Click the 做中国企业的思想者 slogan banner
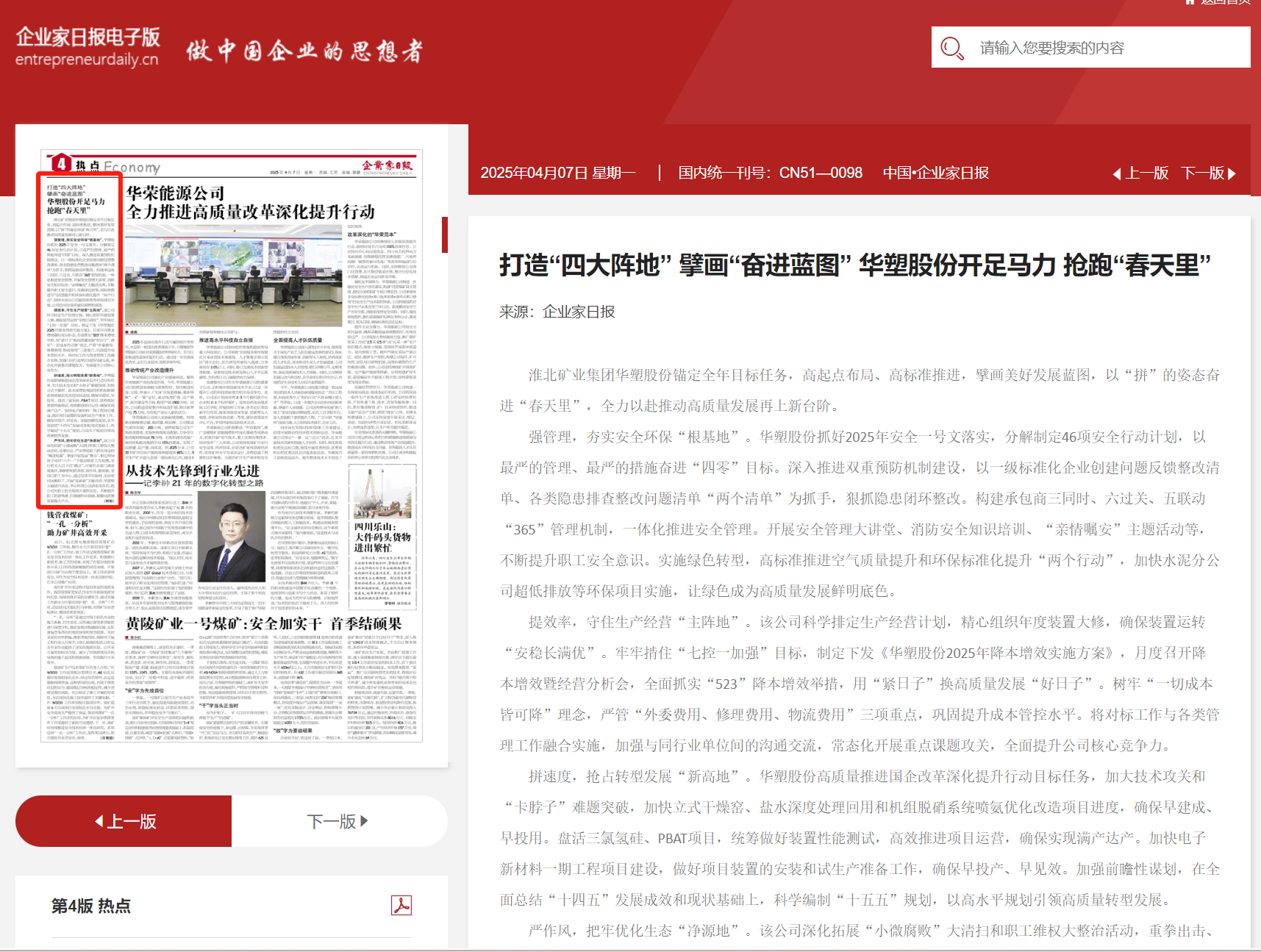This screenshot has height=952, width=1261. [x=304, y=51]
